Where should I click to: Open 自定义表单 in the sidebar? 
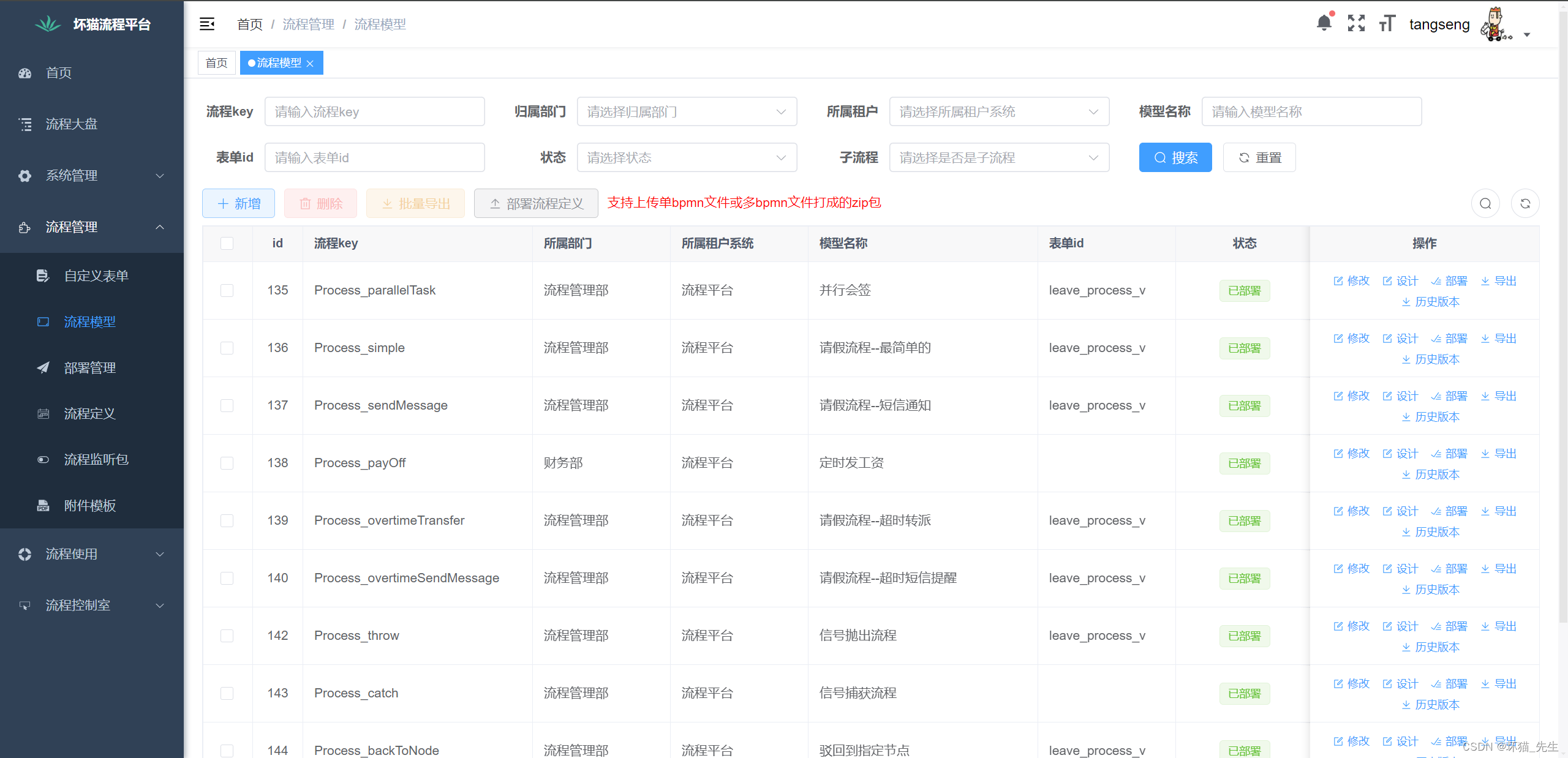[x=96, y=275]
